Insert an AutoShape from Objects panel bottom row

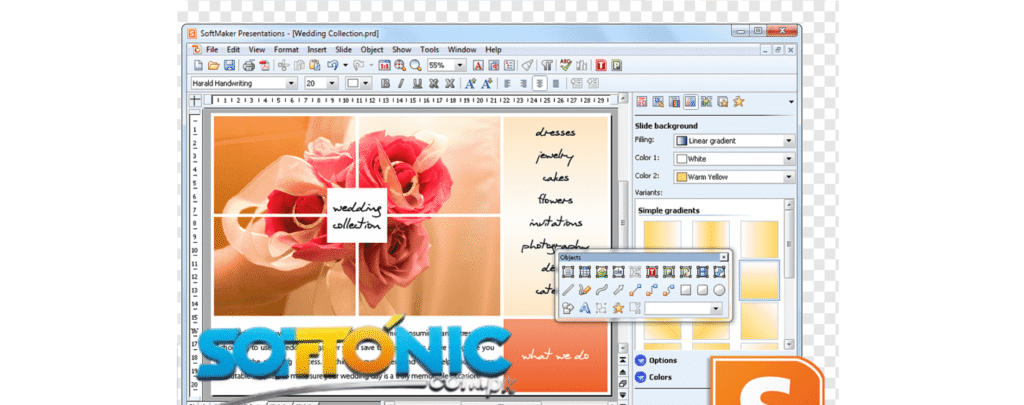tap(568, 308)
